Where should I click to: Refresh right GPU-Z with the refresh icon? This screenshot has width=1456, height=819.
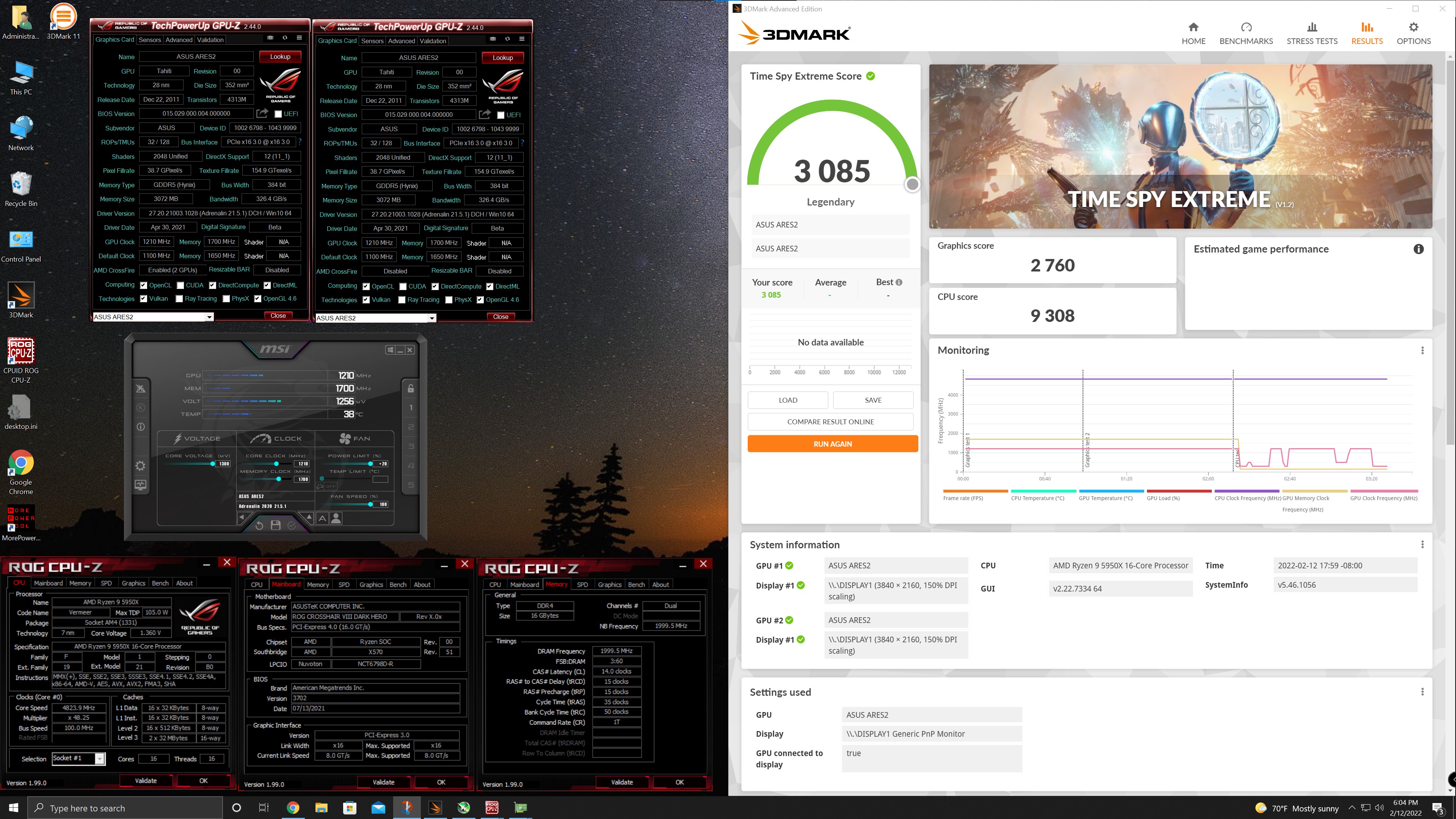pyautogui.click(x=507, y=39)
